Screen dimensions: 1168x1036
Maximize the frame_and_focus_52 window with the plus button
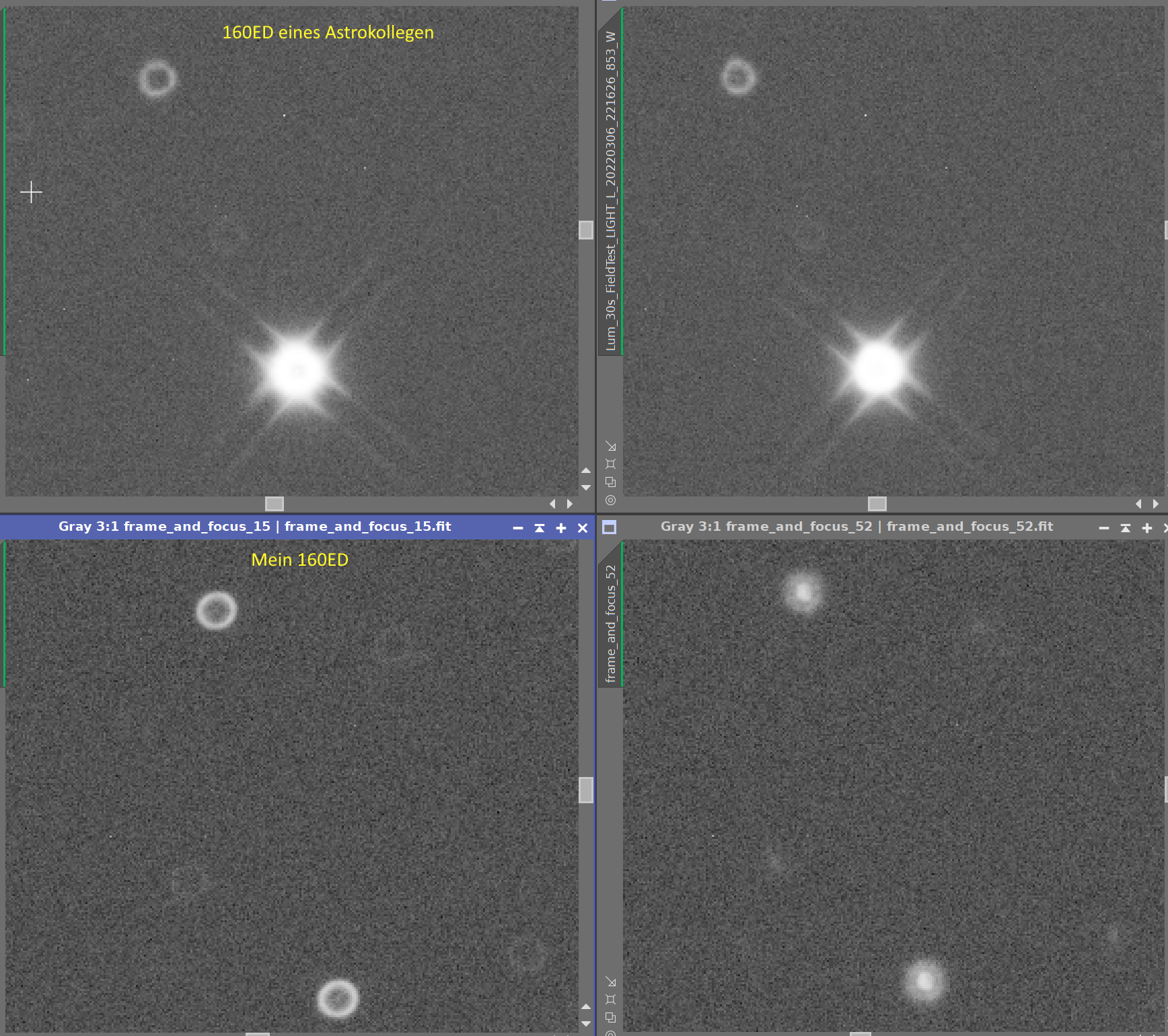click(1147, 528)
